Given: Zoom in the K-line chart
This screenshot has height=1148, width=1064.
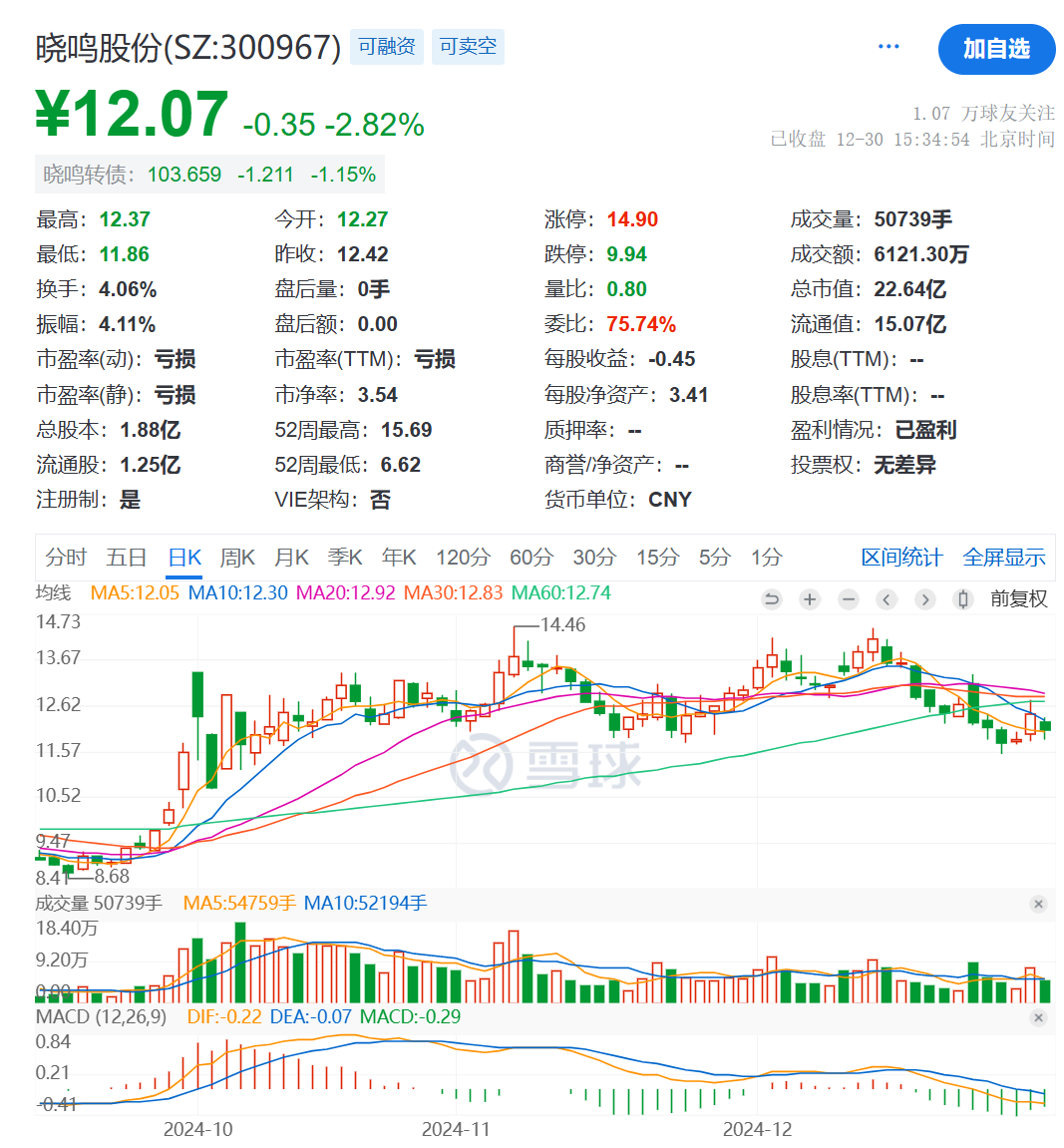Looking at the screenshot, I should (x=810, y=599).
